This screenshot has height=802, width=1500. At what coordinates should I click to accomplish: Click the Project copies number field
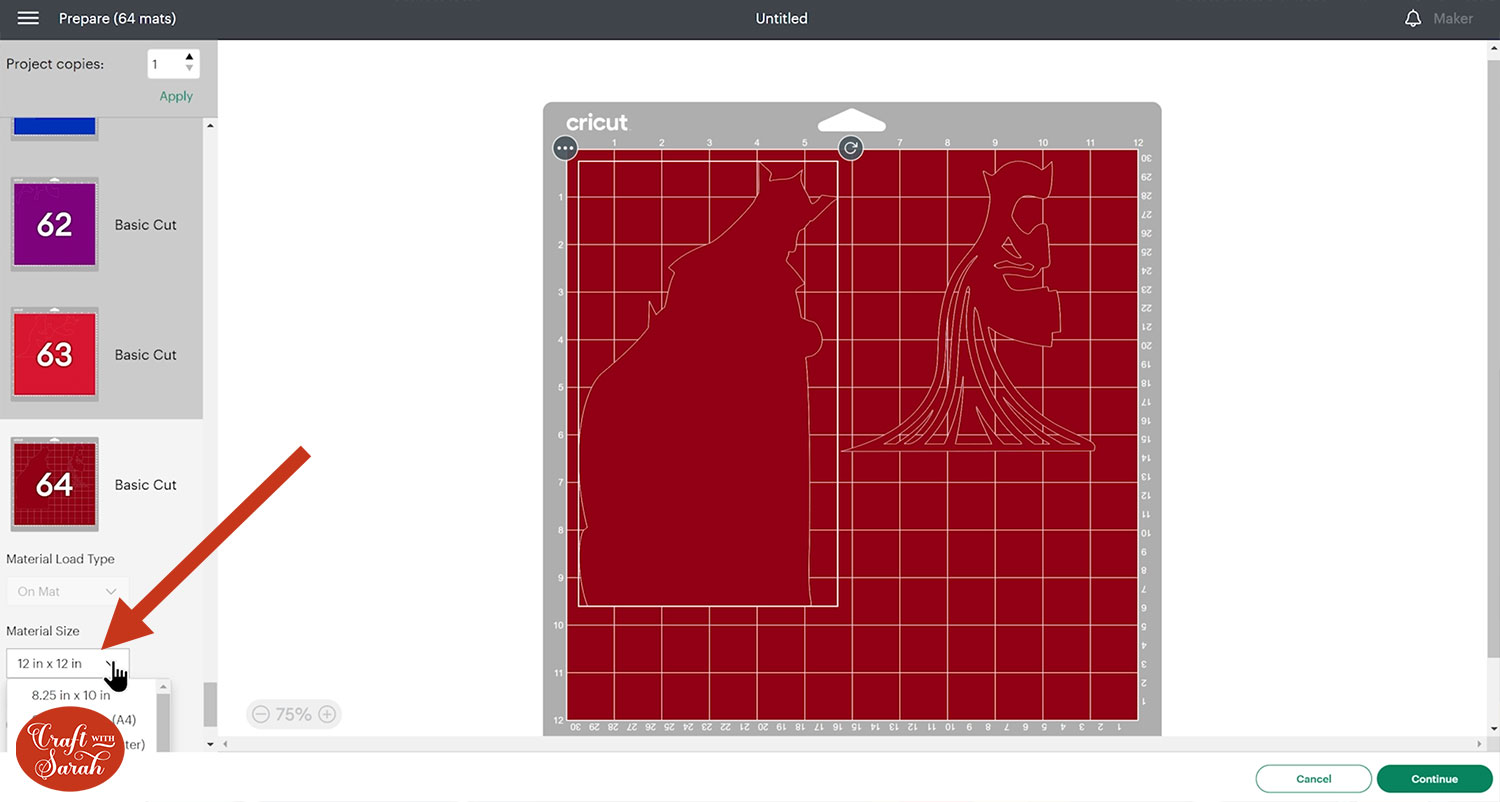(164, 64)
